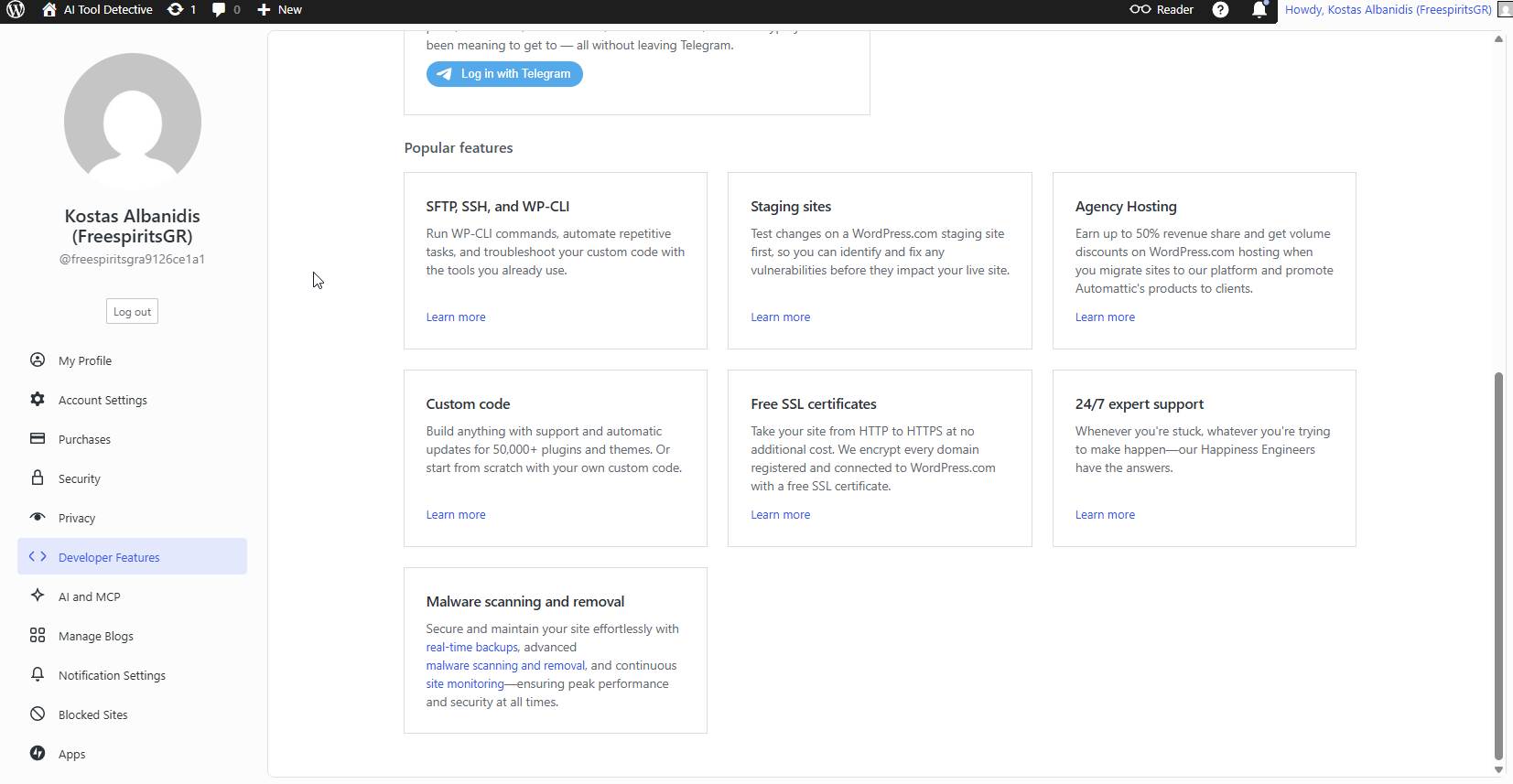
Task: Click the Purchases card icon
Action: (38, 438)
